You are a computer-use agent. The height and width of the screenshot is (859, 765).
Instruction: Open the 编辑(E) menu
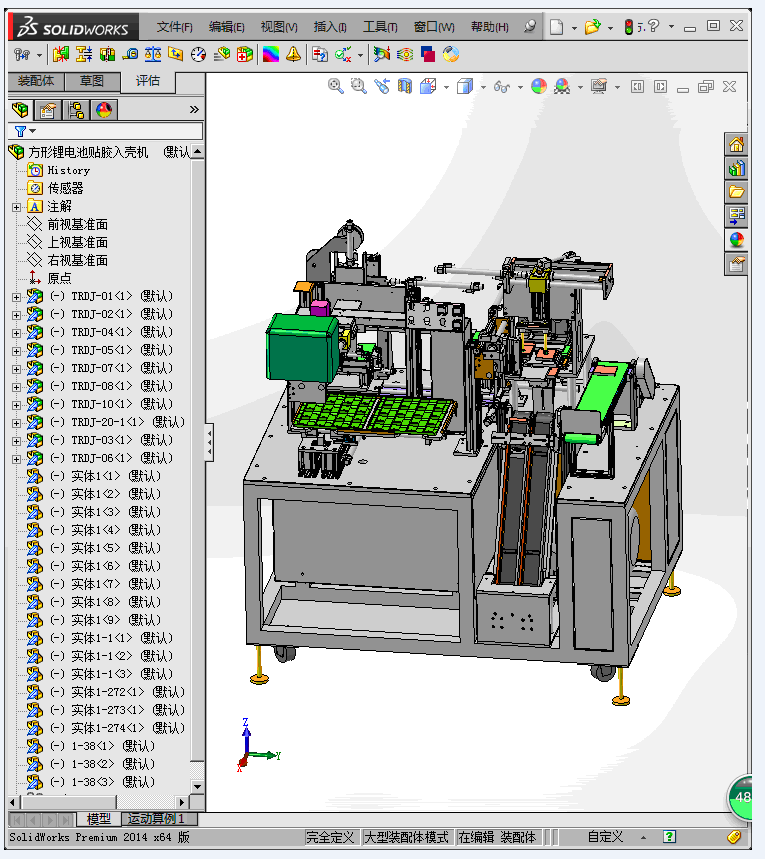pyautogui.click(x=226, y=26)
